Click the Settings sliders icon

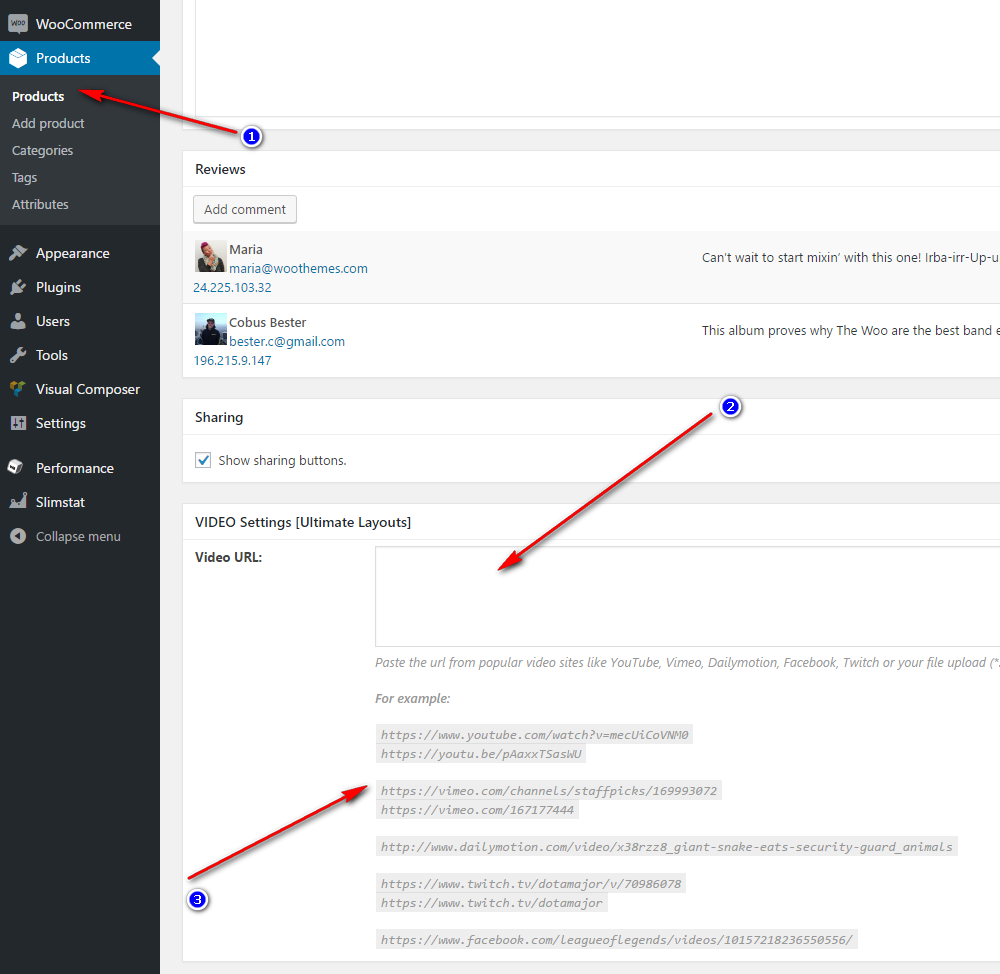[x=18, y=423]
